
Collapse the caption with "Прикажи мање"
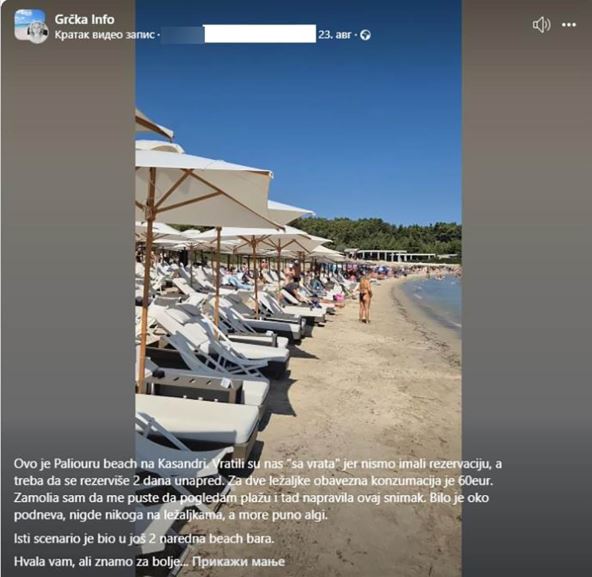click(x=238, y=561)
